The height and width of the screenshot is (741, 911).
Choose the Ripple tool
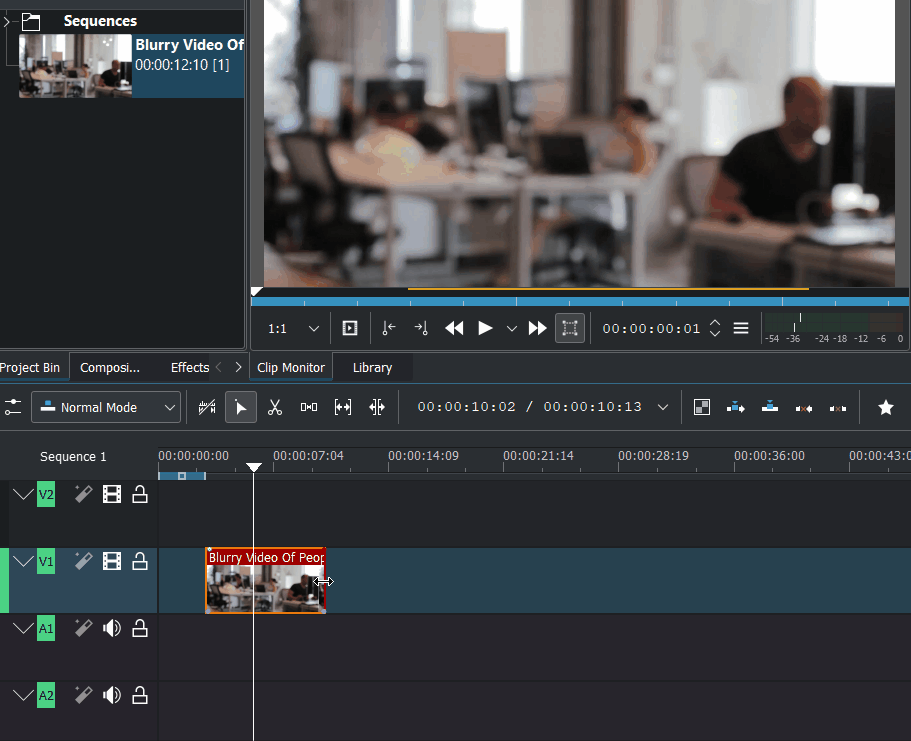(377, 407)
